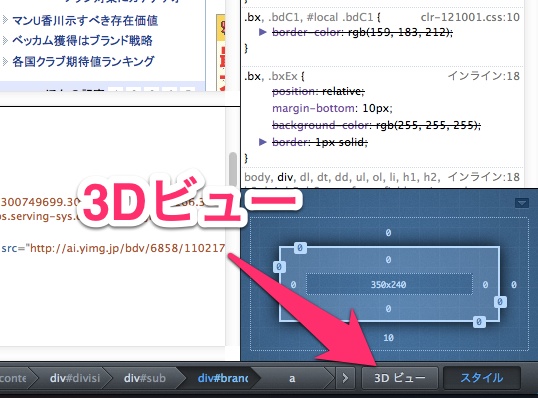
Task: Click the 350x240 content size in box model
Action: point(388,284)
